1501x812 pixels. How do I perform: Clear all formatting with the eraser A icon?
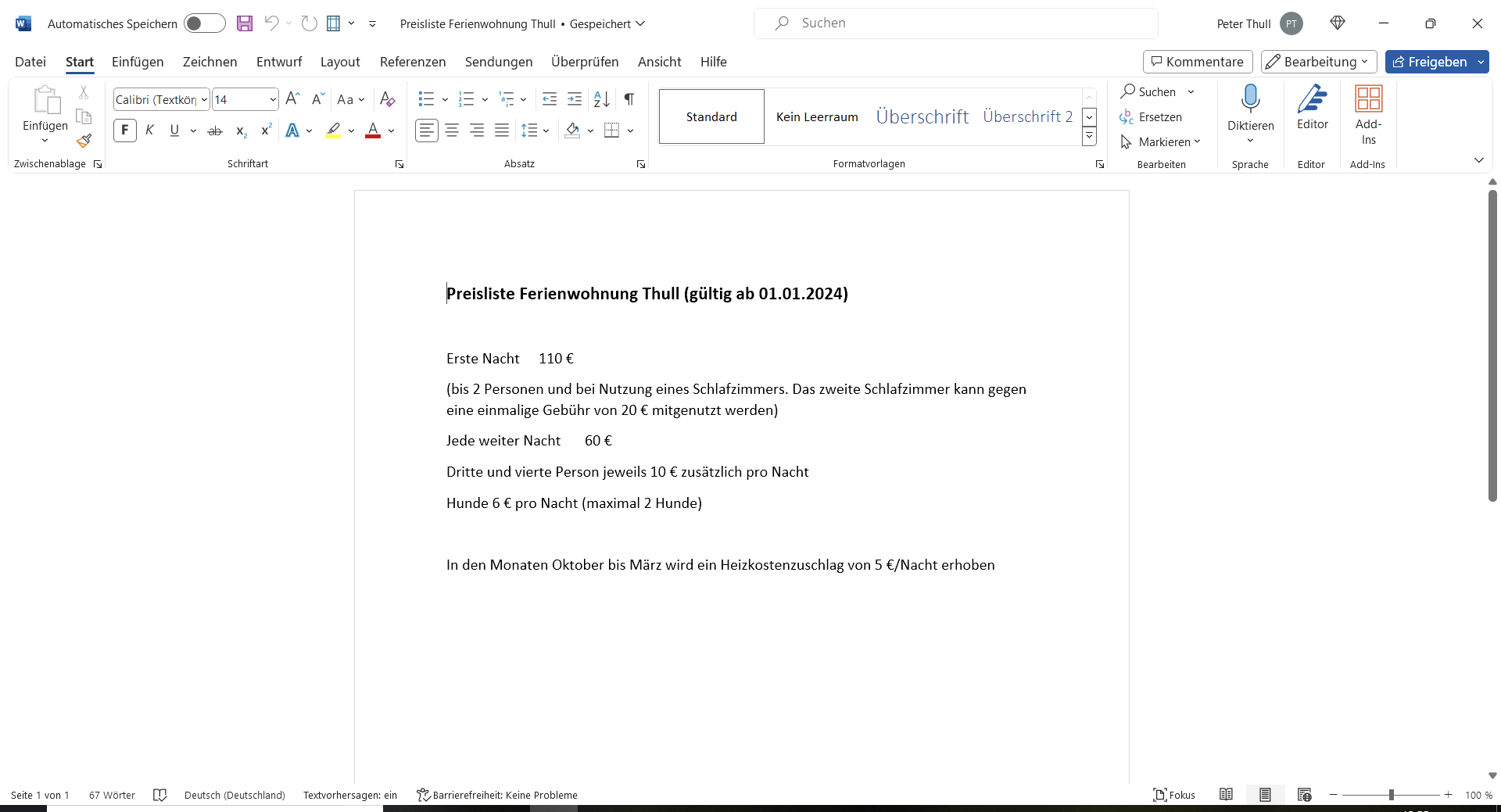click(387, 99)
